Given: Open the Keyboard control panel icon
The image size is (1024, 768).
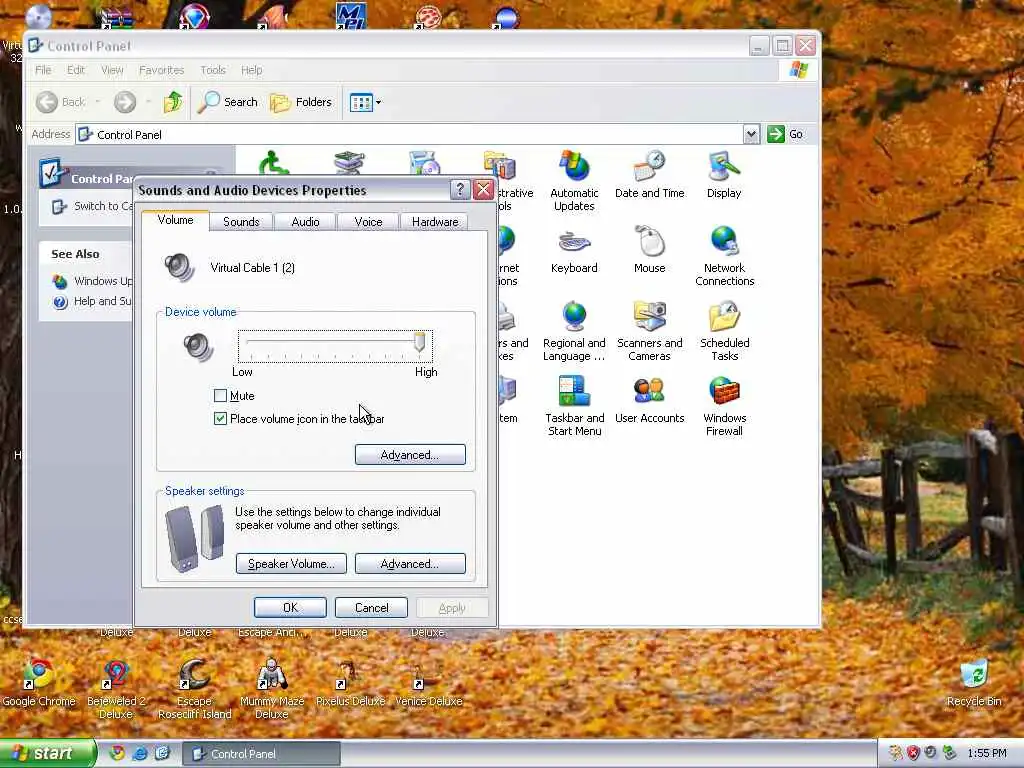Looking at the screenshot, I should (574, 249).
